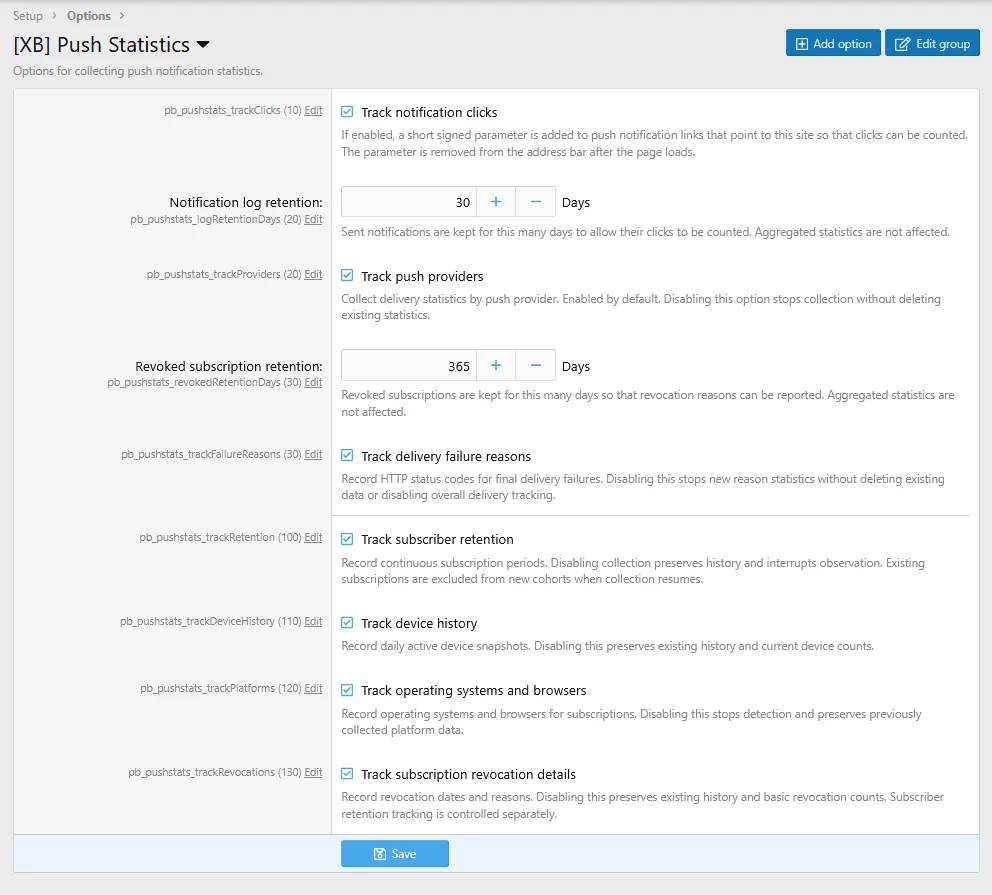The image size is (992, 895).
Task: Toggle Track delivery failure reasons checkbox
Action: 347,455
